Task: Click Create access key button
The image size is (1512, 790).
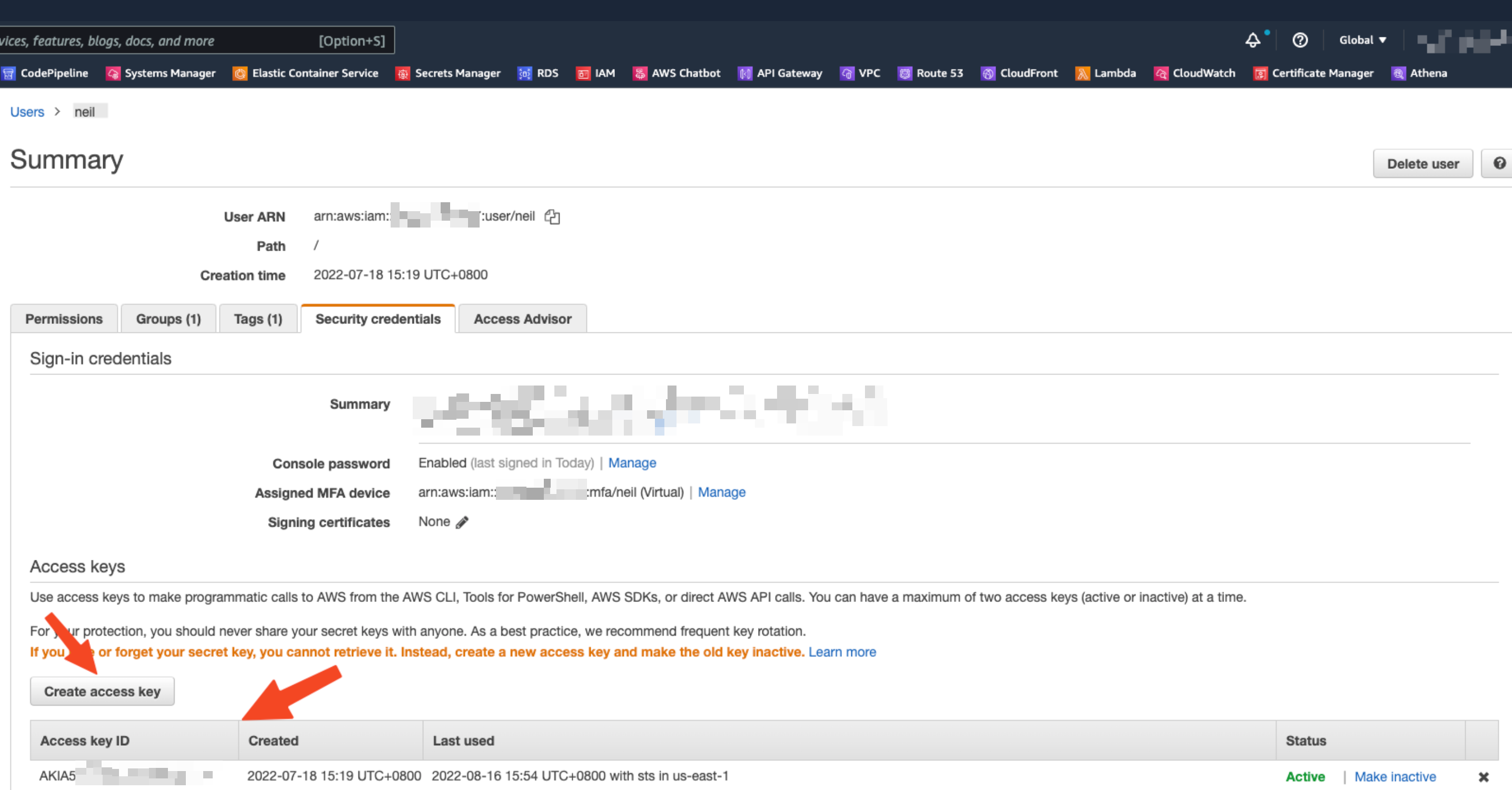Action: pos(102,692)
